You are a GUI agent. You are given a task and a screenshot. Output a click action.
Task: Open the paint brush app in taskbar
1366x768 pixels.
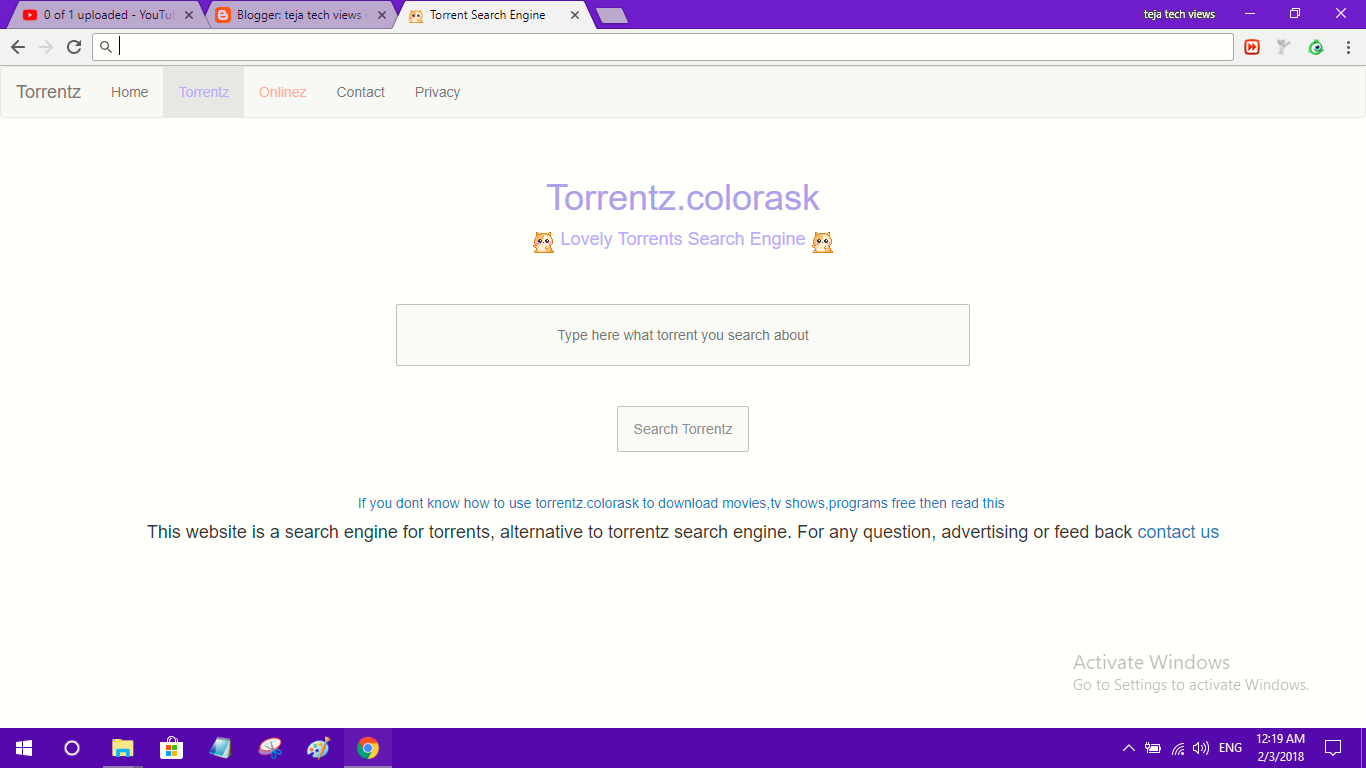[269, 748]
